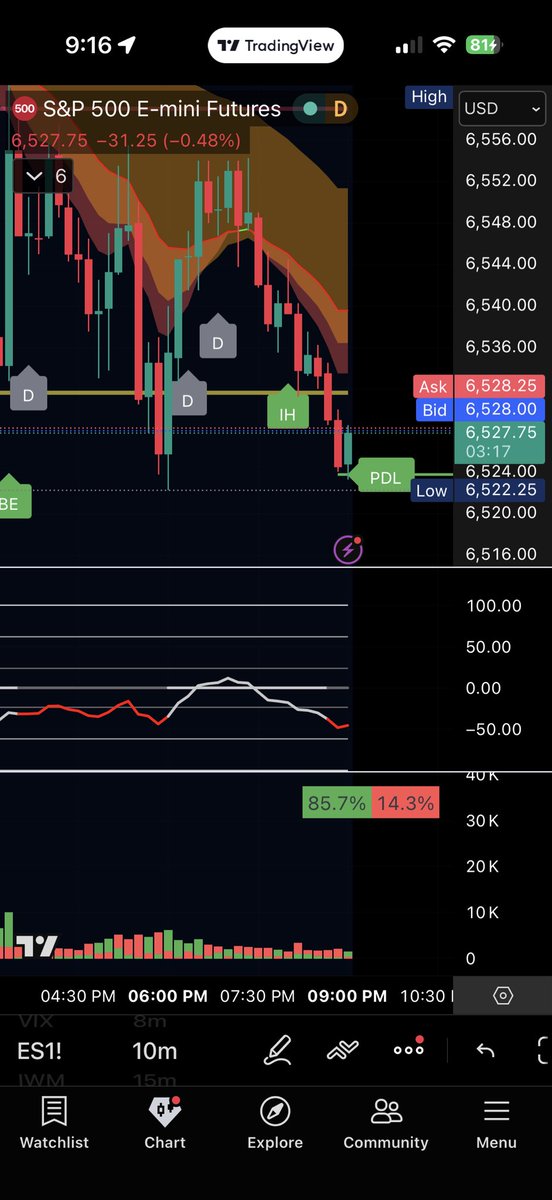Tap the red 500 symbol logo

tap(24, 109)
